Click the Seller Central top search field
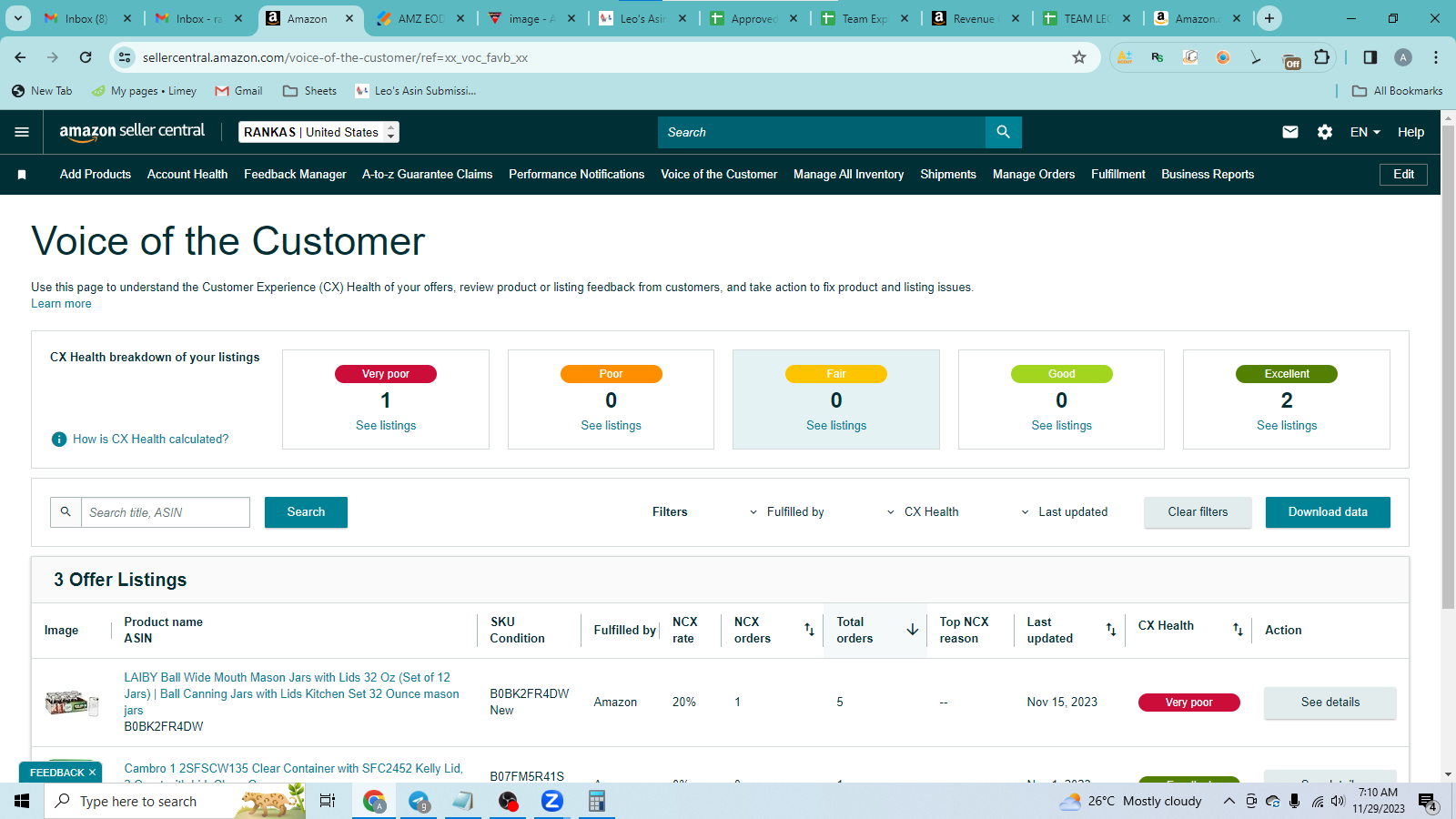Image resolution: width=1456 pixels, height=819 pixels. [822, 132]
